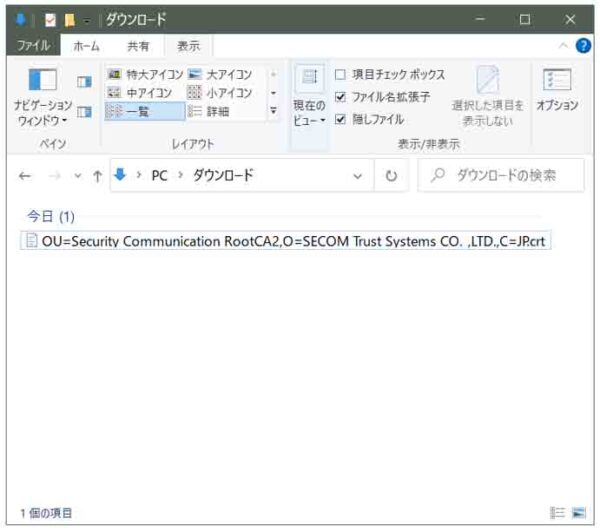Expand the current view (現在のビュー) dropdown
The width and height of the screenshot is (600, 531).
pyautogui.click(x=309, y=100)
